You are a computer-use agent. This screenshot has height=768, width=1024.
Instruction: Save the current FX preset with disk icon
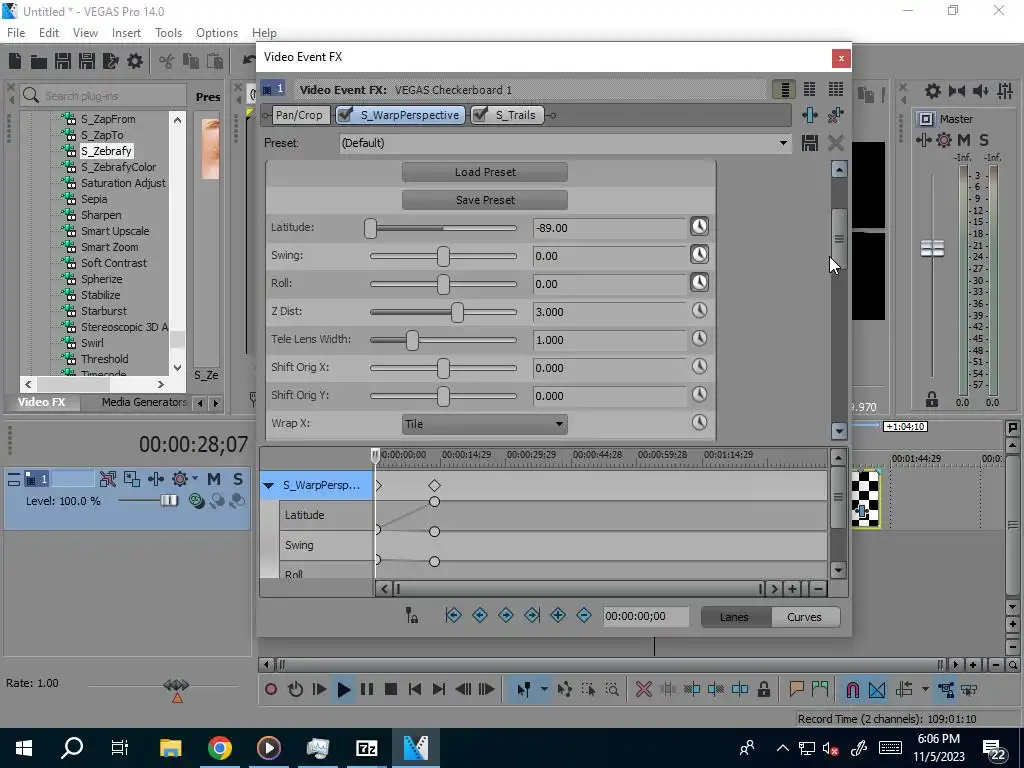tap(810, 143)
